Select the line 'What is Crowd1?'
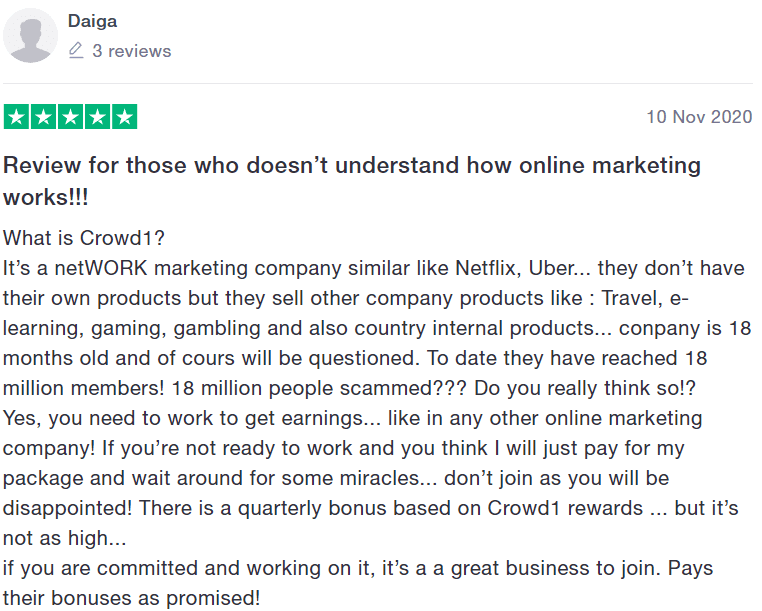Screen dimensions: 762x611 click(84, 238)
